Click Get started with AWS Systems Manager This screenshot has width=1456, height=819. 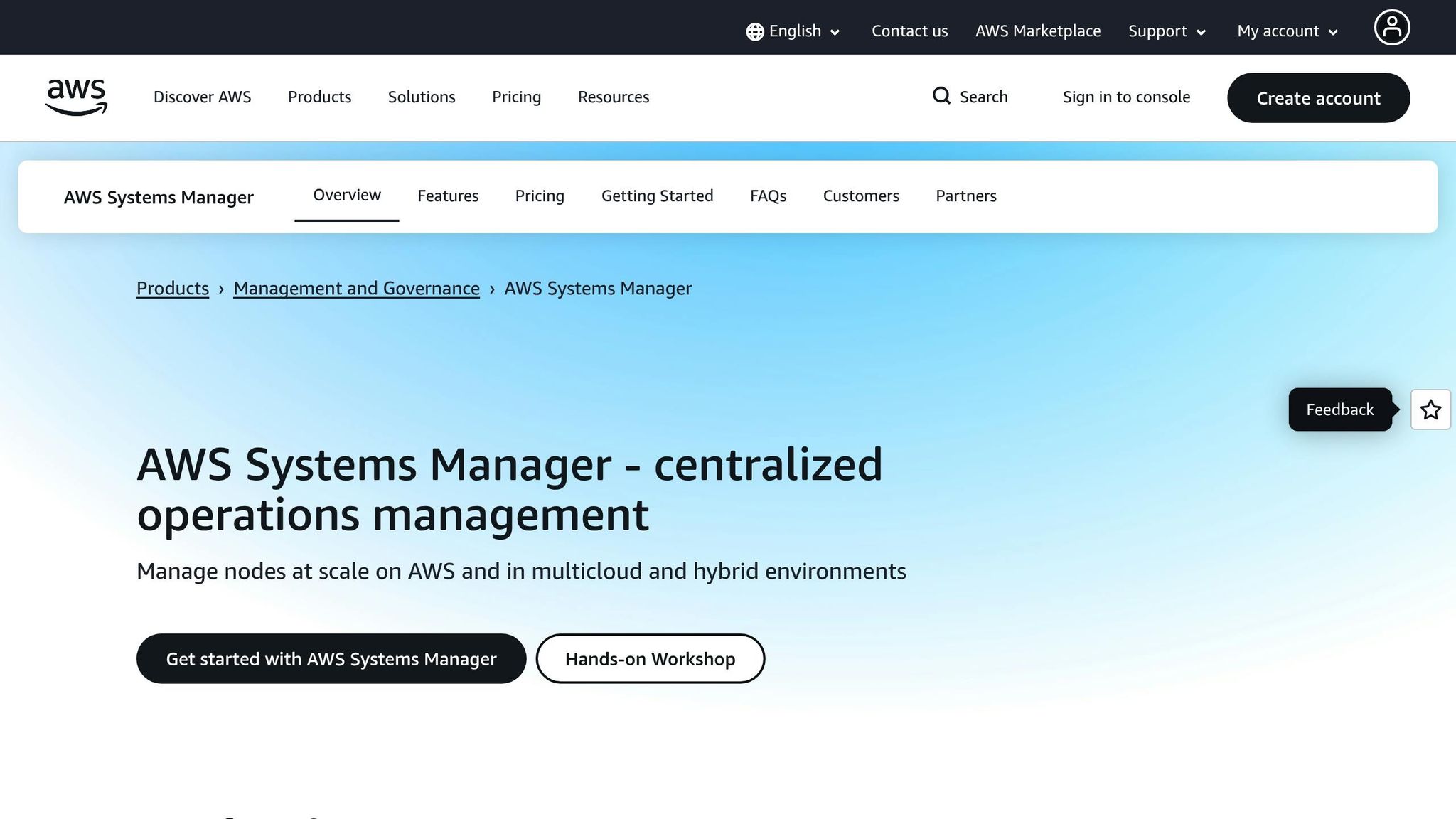[331, 658]
